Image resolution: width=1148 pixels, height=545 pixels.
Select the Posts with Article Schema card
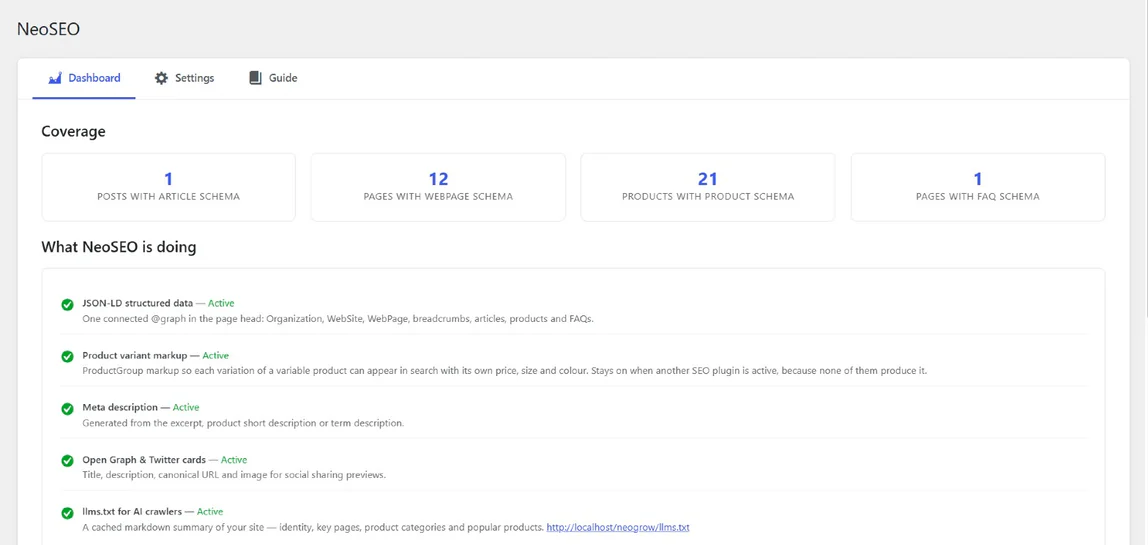tap(168, 187)
